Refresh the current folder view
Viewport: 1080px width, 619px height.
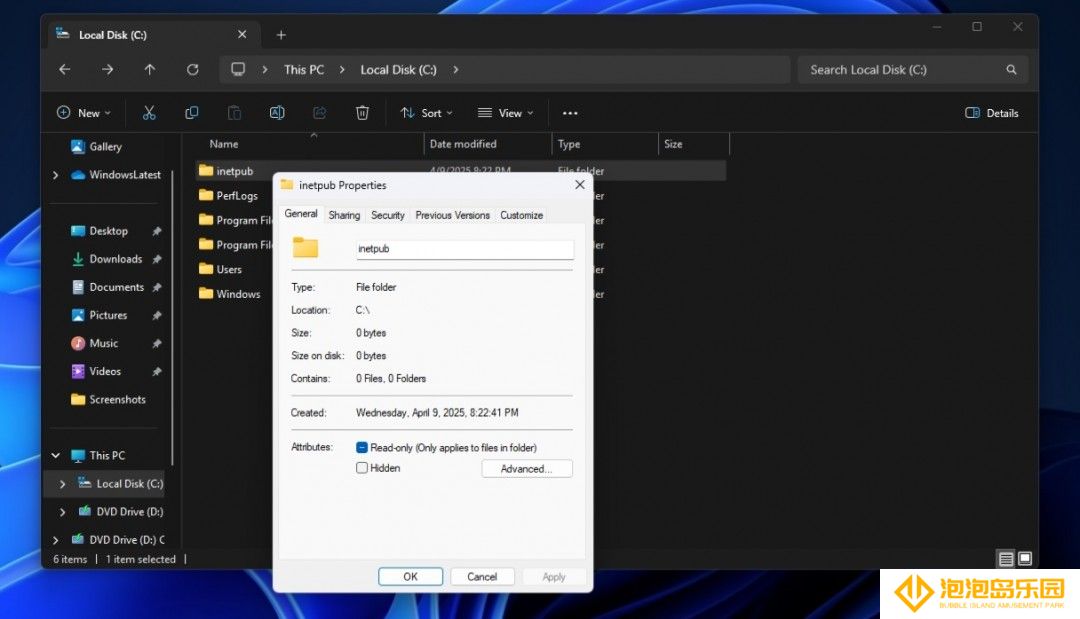tap(193, 70)
